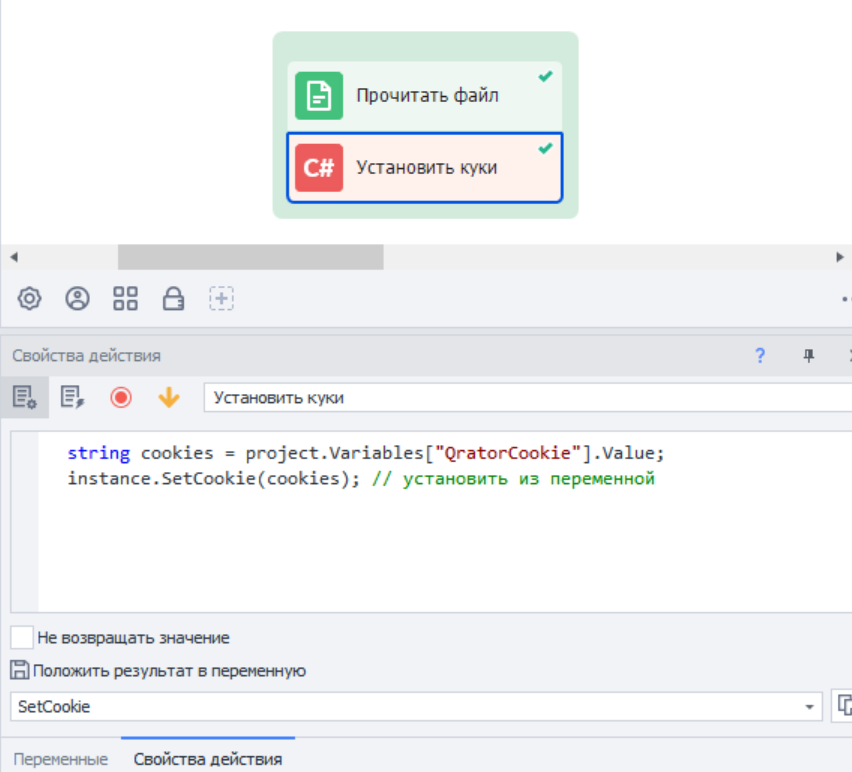Click the C# icon on Установить куки block

[319, 168]
